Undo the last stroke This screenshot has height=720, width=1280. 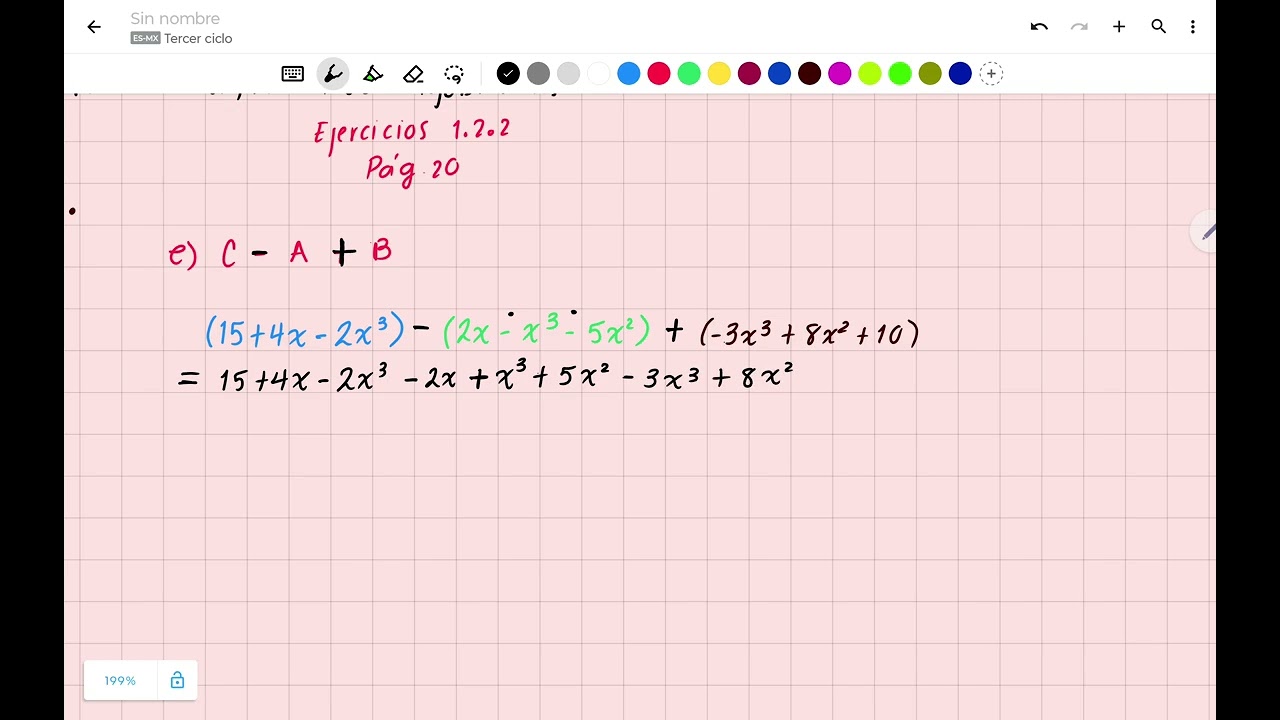tap(1039, 27)
